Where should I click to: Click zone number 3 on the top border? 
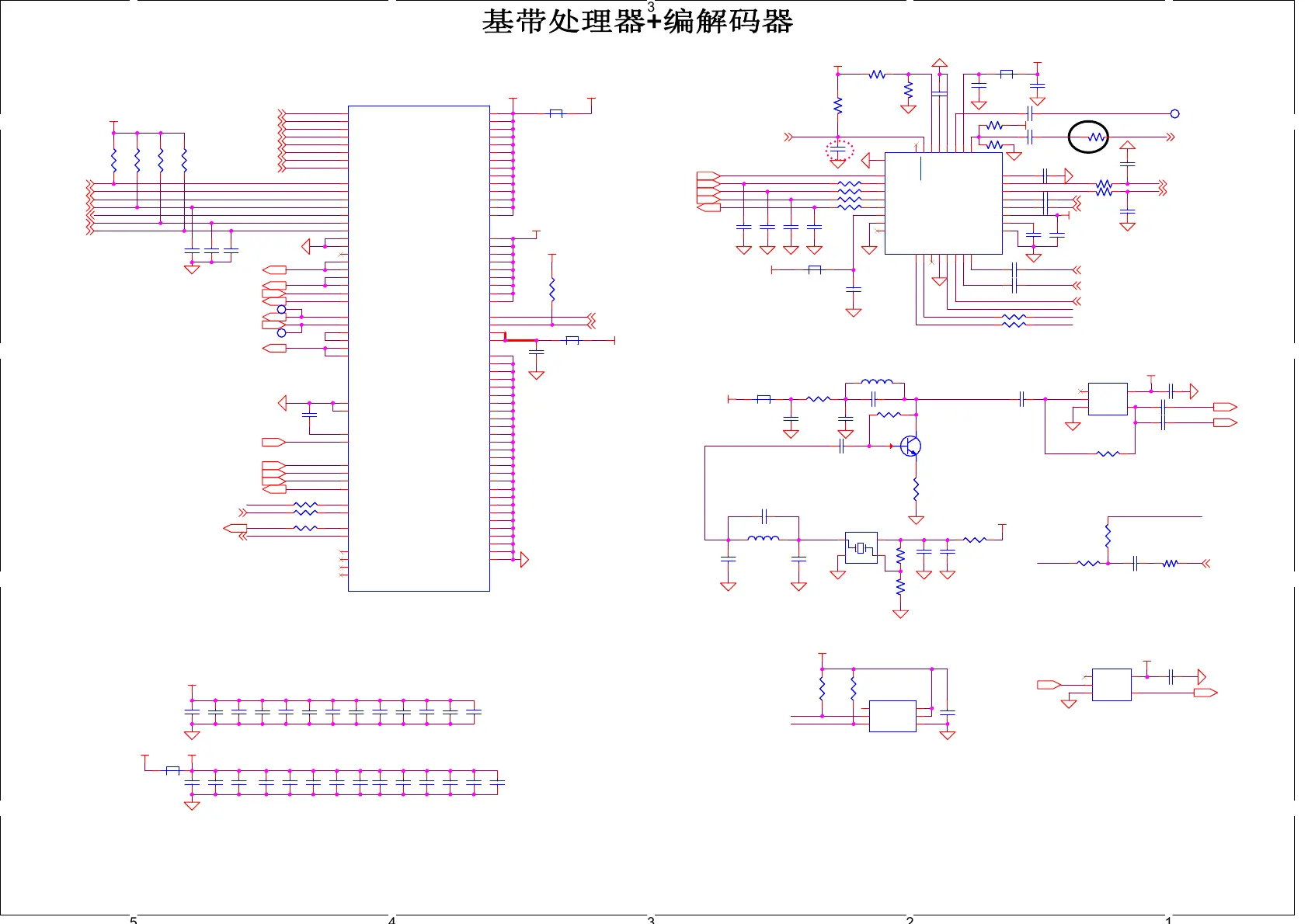(x=651, y=5)
